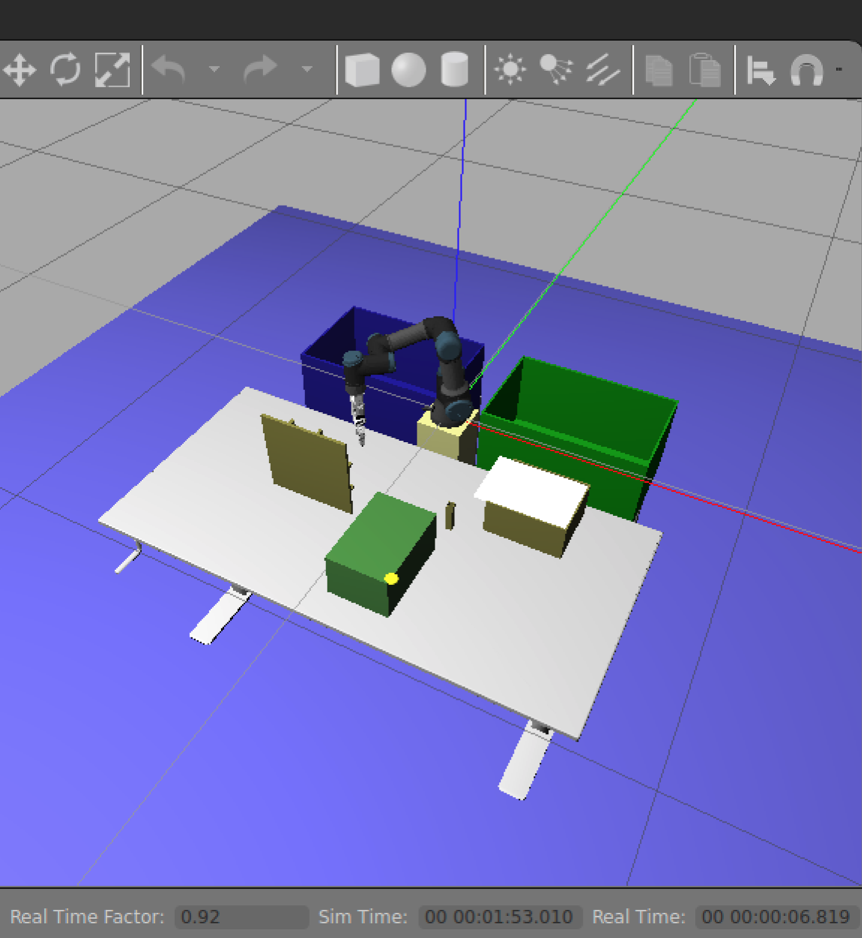
Task: Insert a box shape
Action: pyautogui.click(x=362, y=70)
